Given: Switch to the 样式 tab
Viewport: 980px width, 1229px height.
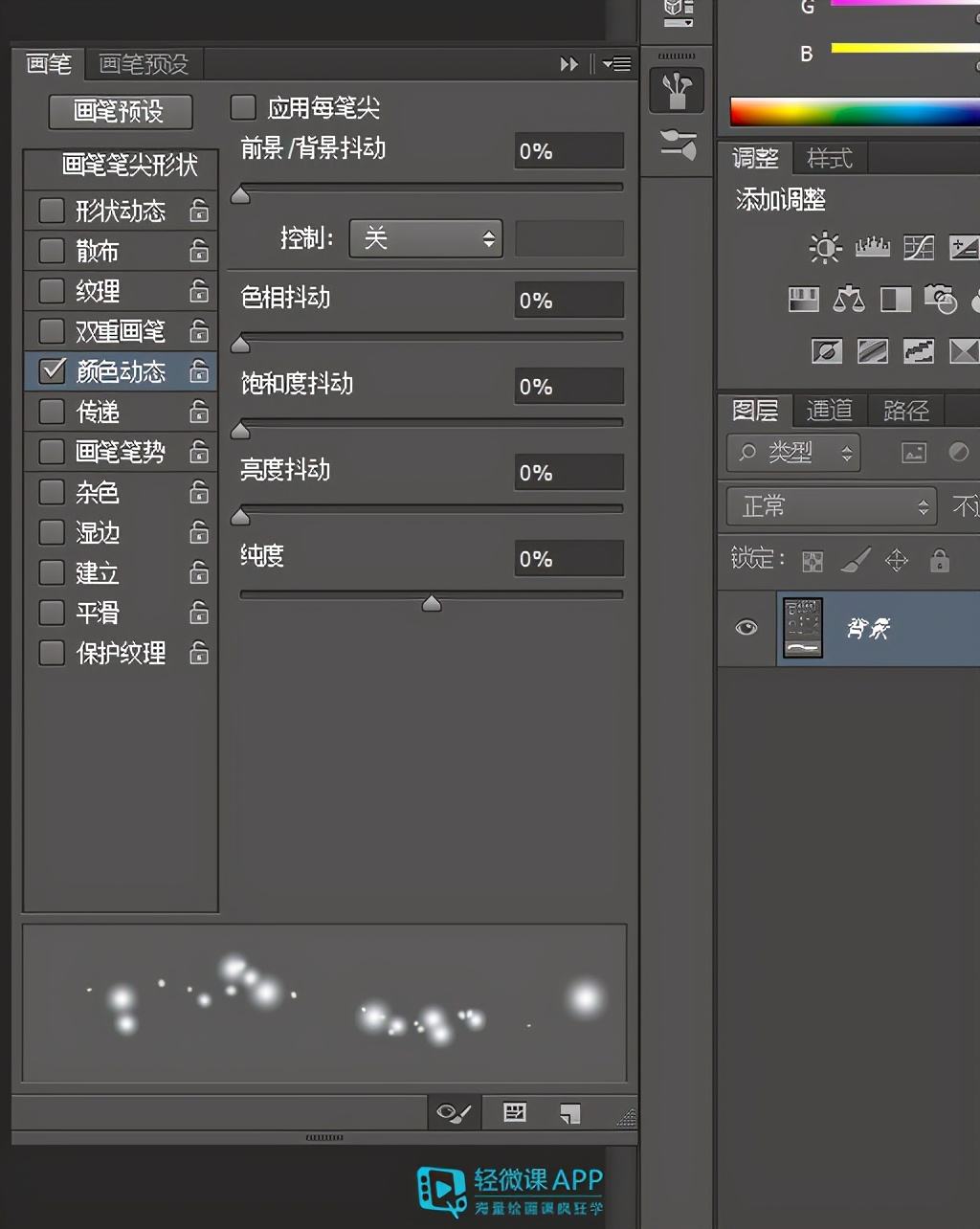Looking at the screenshot, I should point(829,159).
